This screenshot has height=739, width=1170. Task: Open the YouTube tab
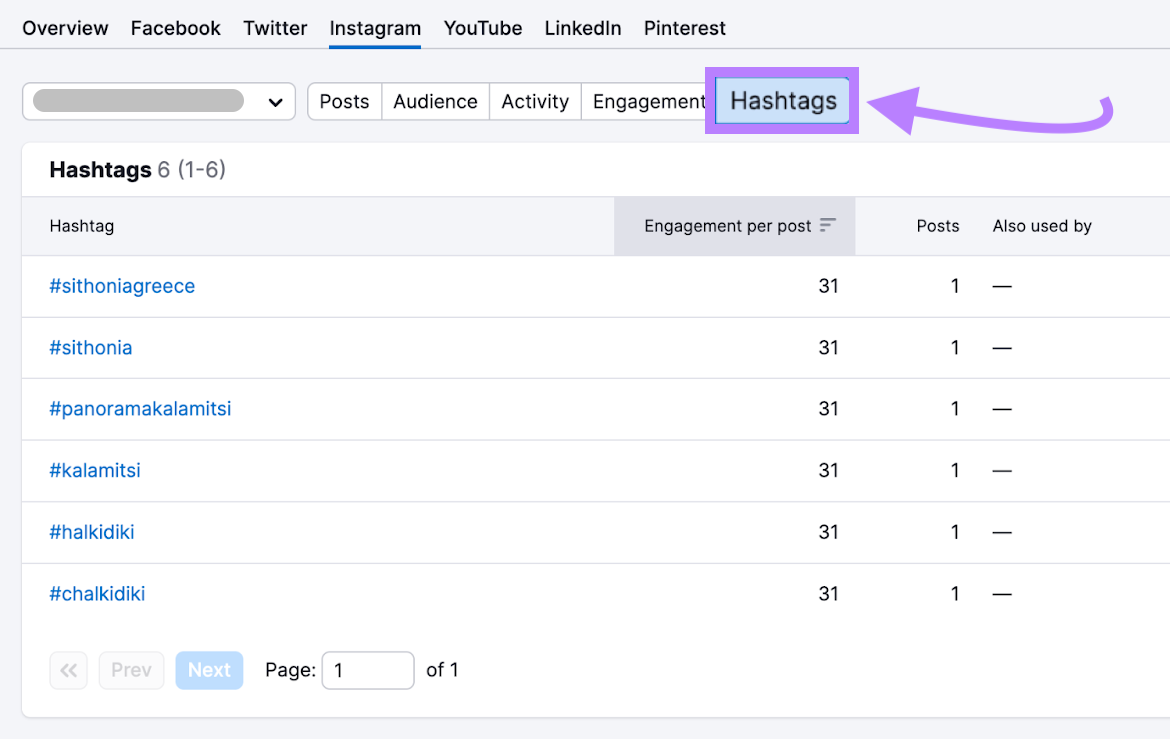(x=482, y=28)
